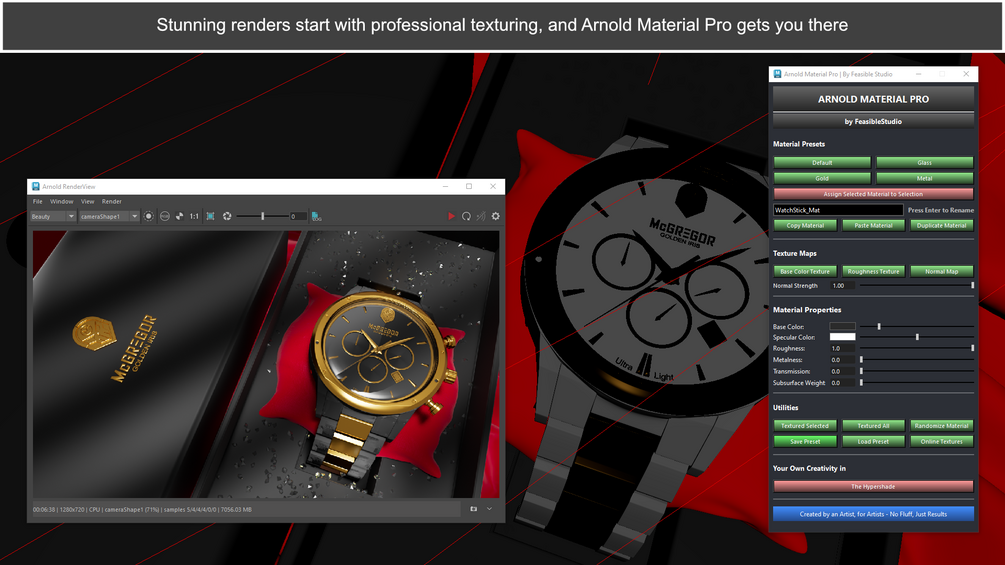Adjust the Metalness slider
The width and height of the screenshot is (1005, 565).
917,360
